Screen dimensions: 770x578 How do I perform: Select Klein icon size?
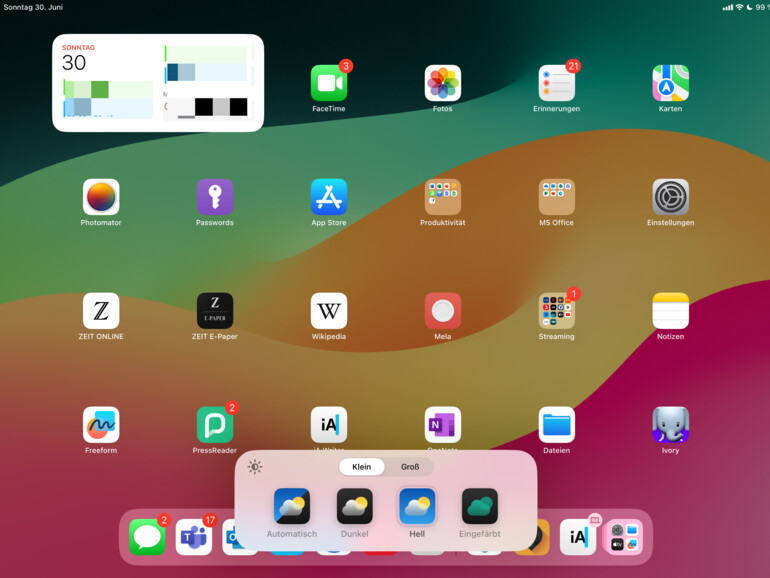361,467
